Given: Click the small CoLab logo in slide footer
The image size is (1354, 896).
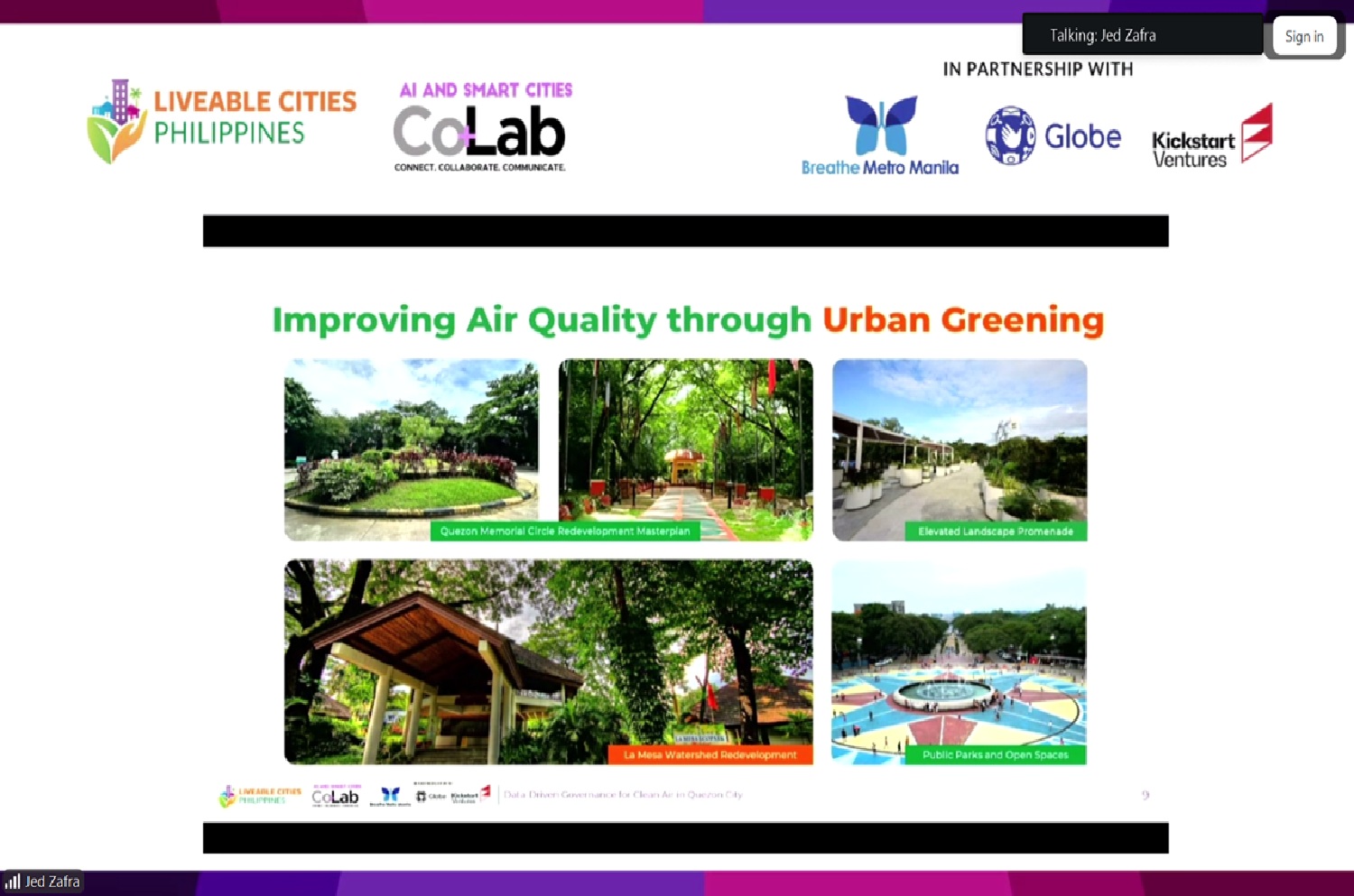Looking at the screenshot, I should [335, 796].
